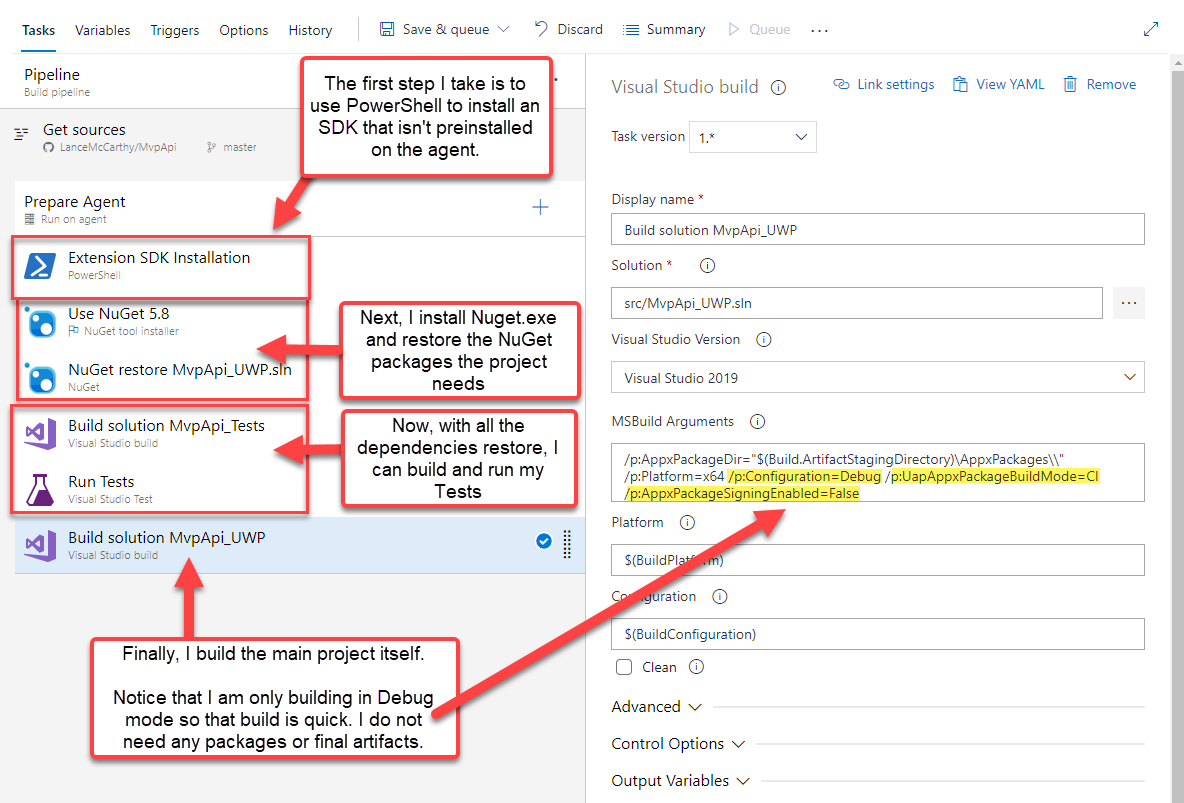
Task: Click the Display name input field
Action: [x=877, y=230]
